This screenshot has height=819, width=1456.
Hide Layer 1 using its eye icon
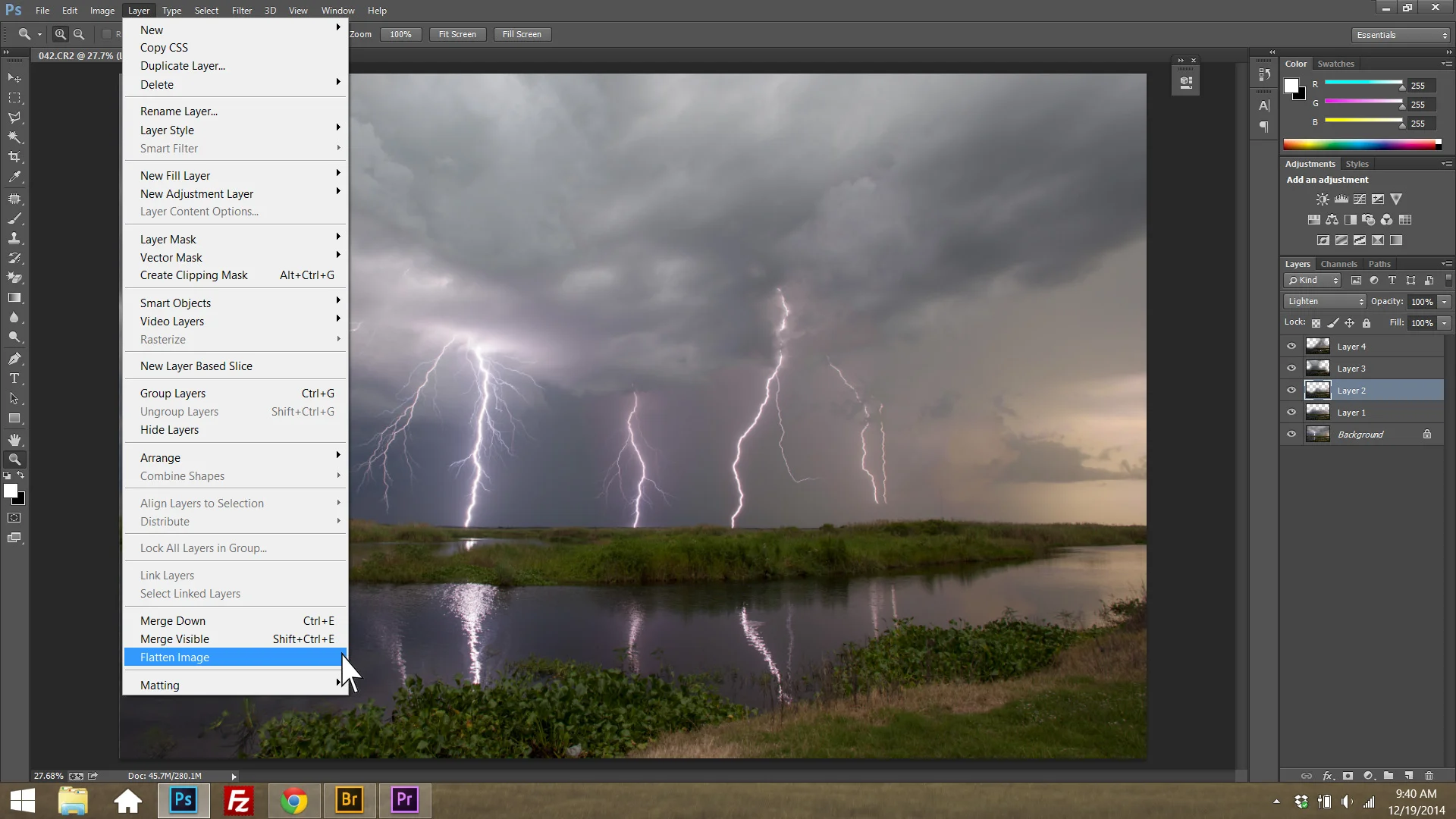coord(1291,413)
